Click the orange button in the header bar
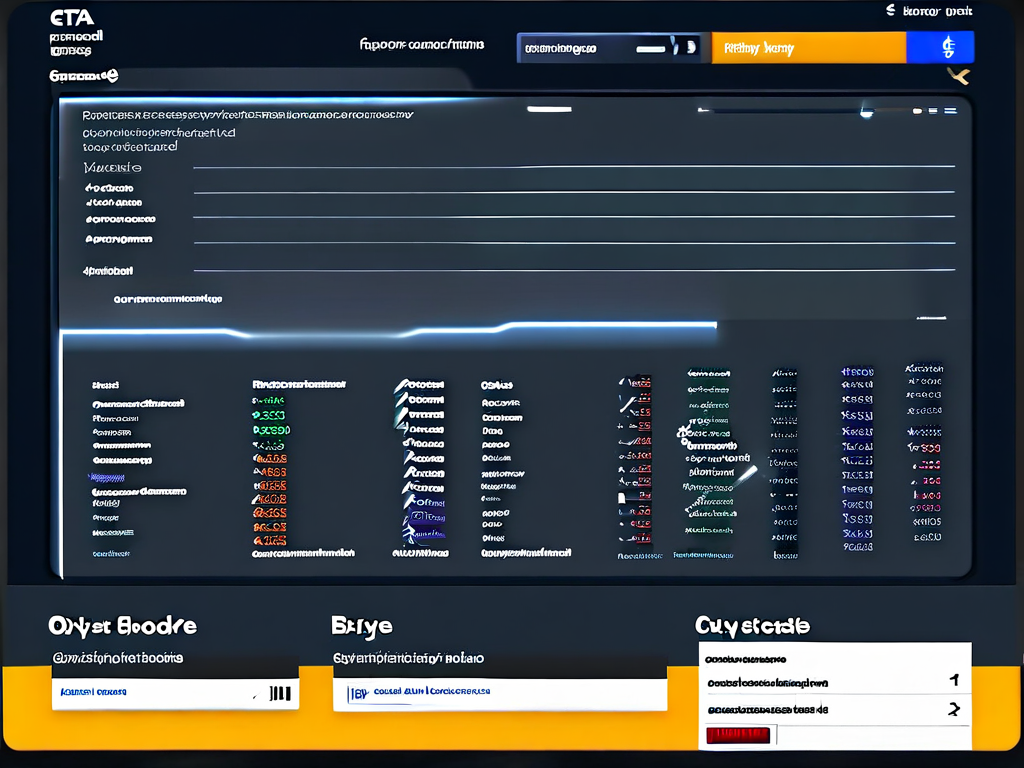Image resolution: width=1024 pixels, height=768 pixels. tap(808, 47)
